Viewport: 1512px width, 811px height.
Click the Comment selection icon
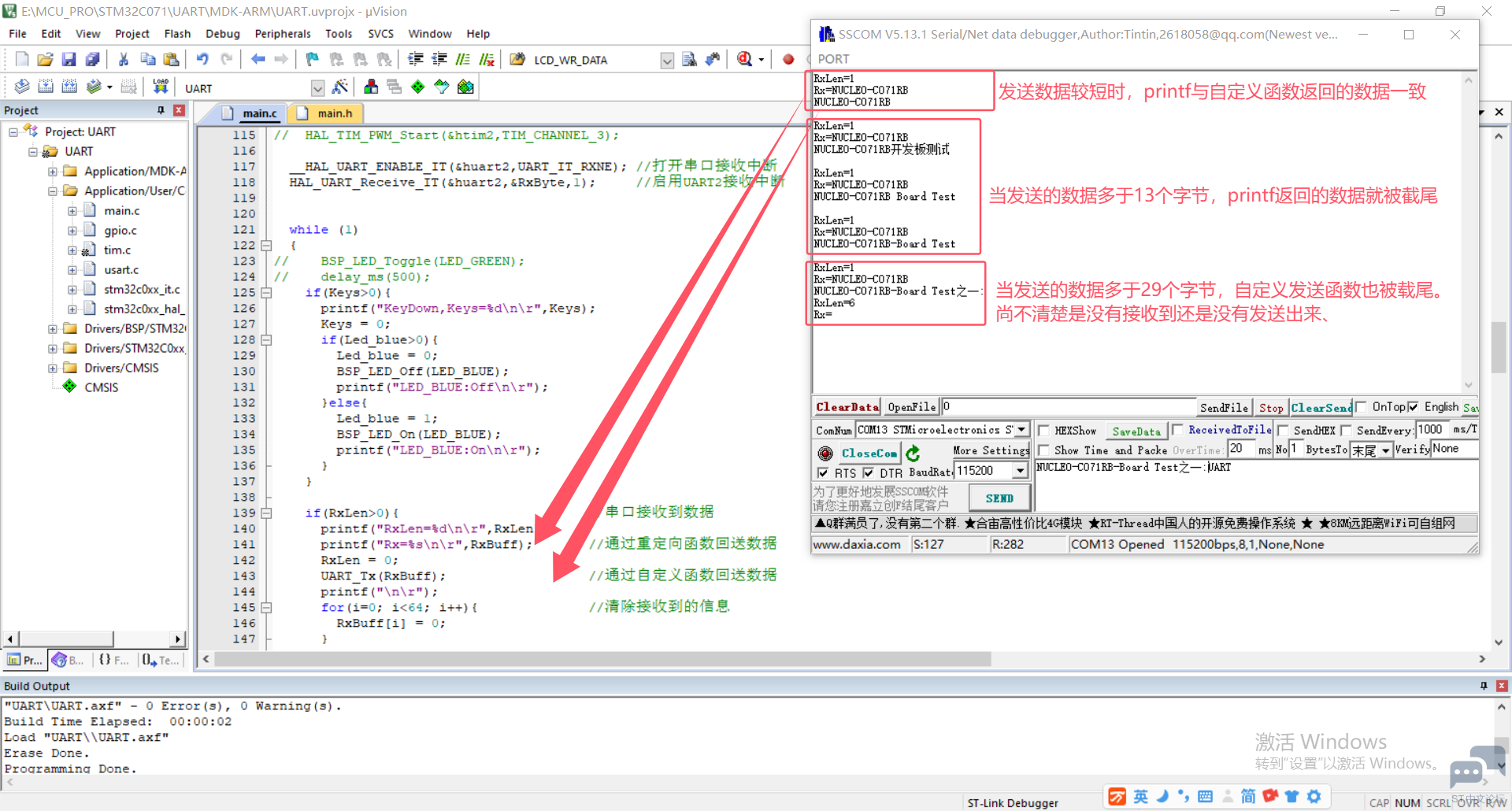pyautogui.click(x=462, y=59)
